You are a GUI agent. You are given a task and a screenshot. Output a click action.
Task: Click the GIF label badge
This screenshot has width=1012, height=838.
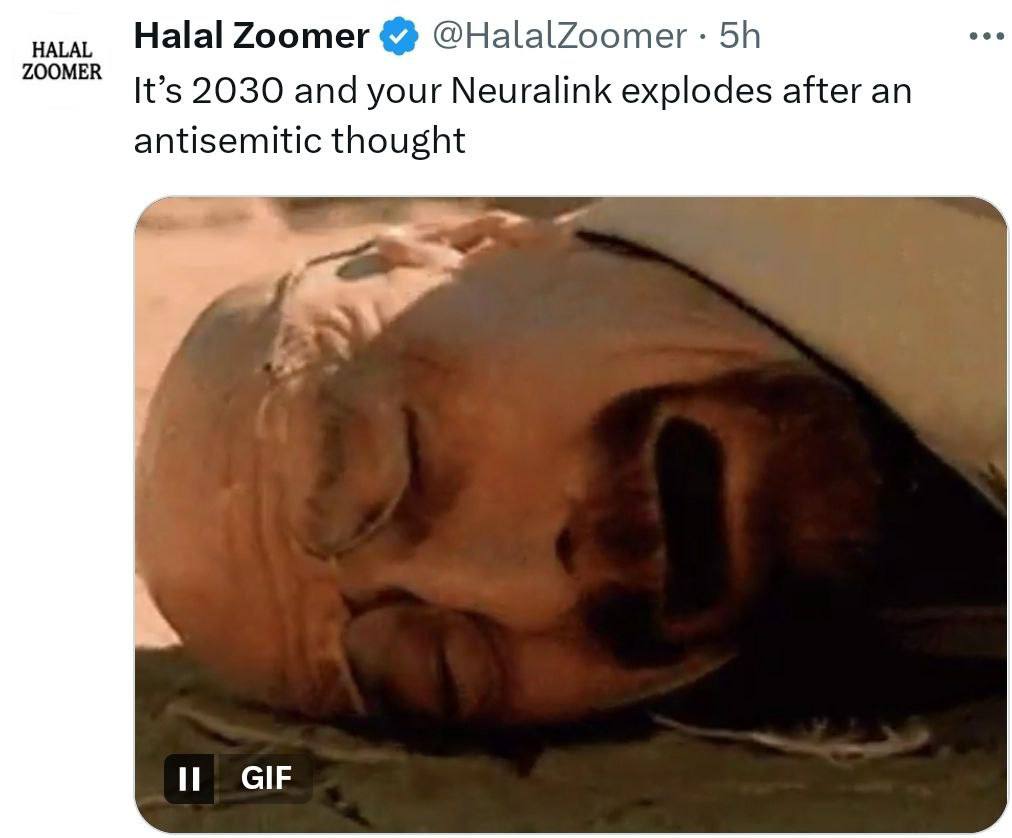266,778
